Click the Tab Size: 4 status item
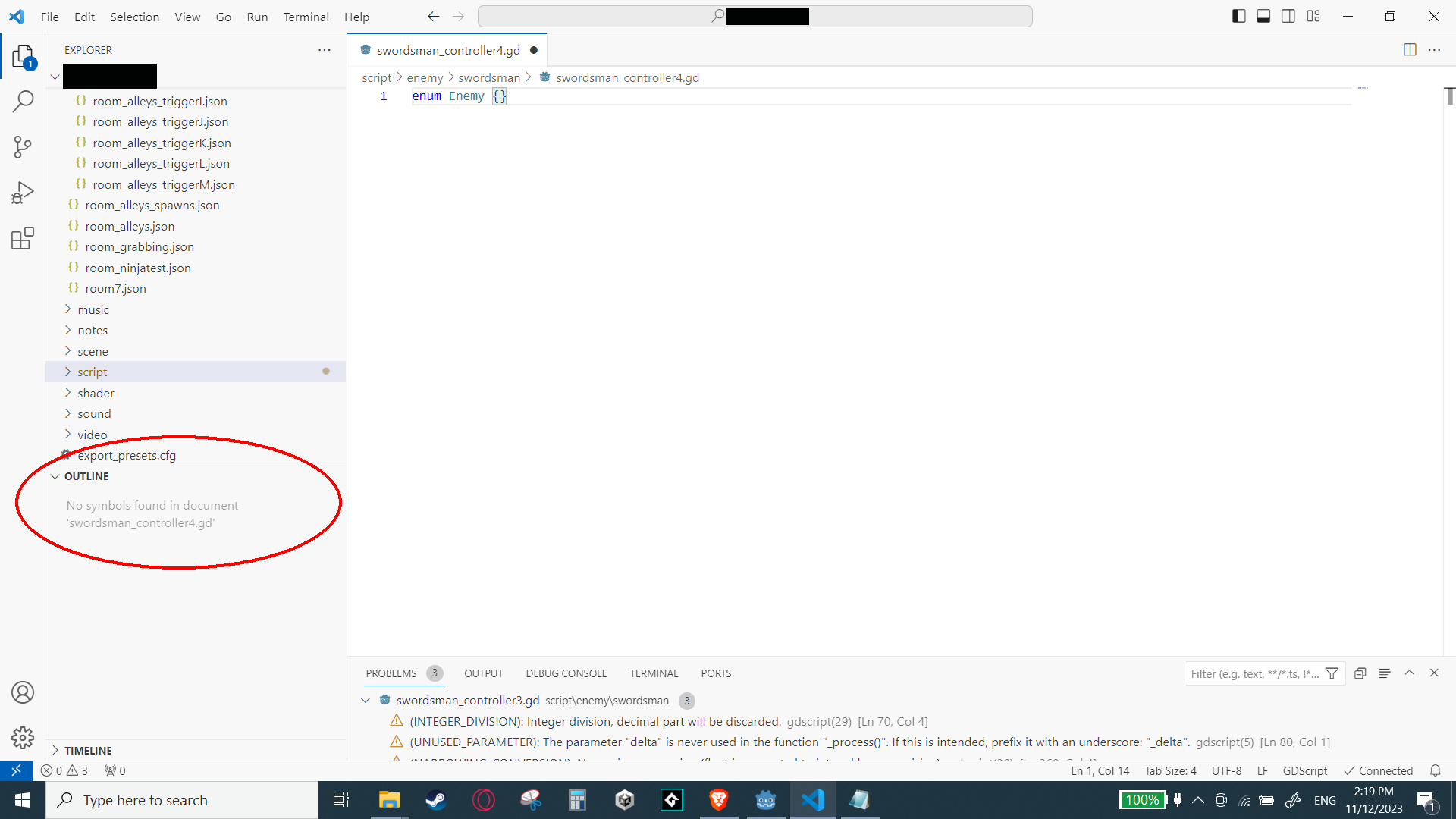1456x819 pixels. coord(1170,770)
